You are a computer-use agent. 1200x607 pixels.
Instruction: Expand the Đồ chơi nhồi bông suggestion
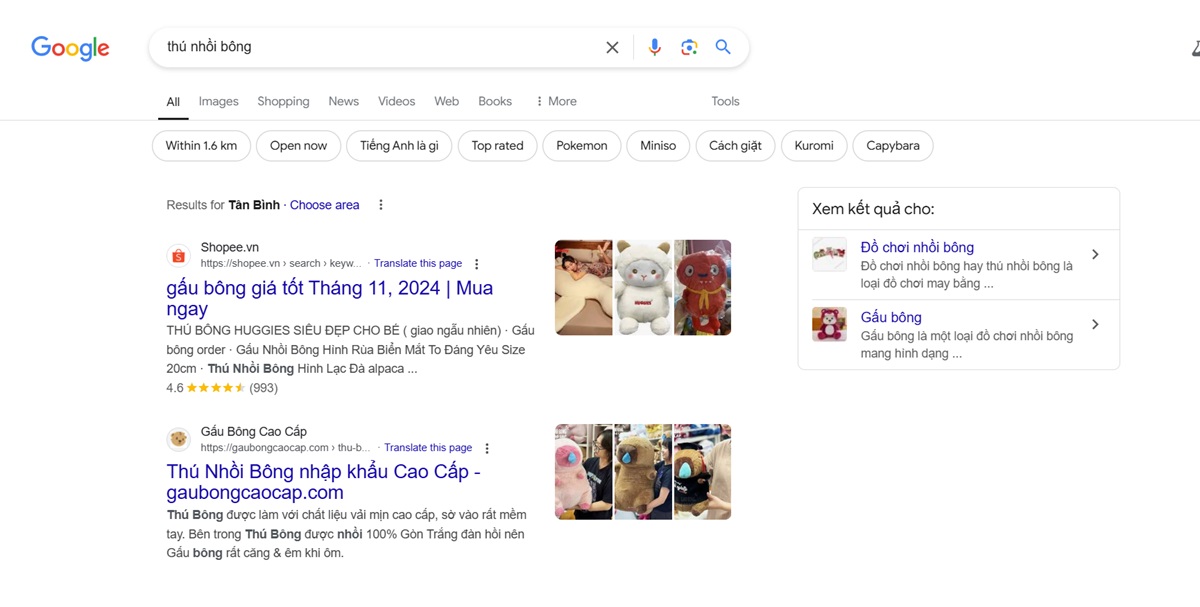(1095, 255)
